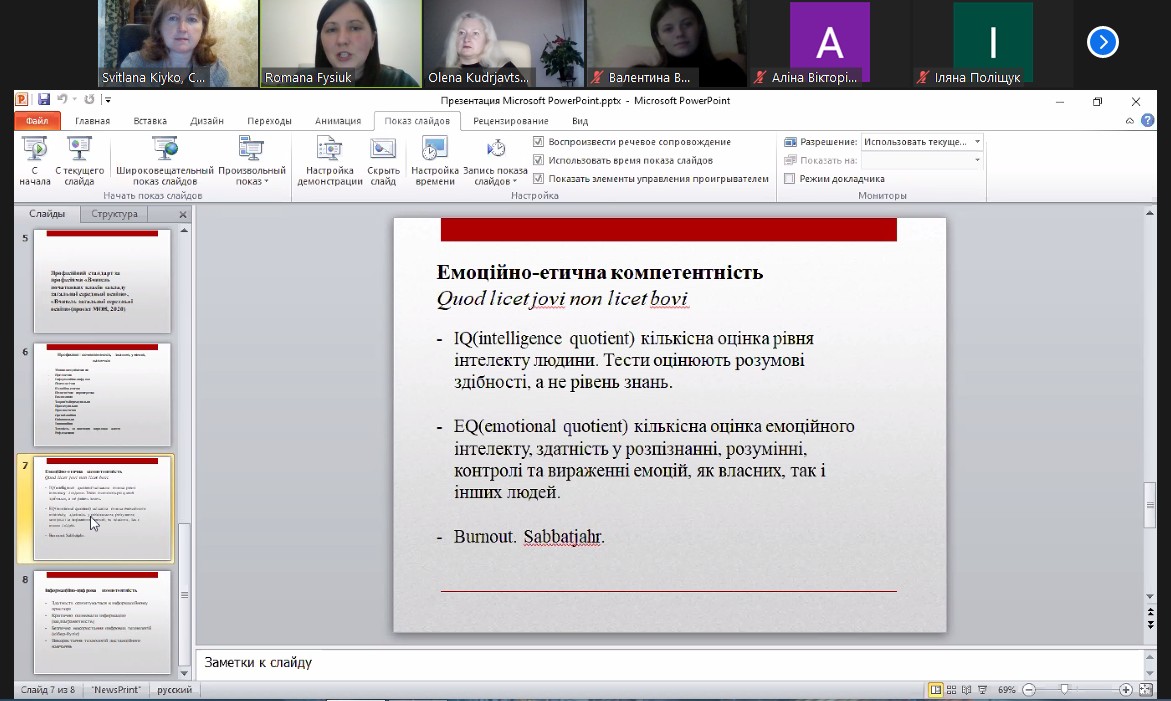Screen dimensions: 1171x701
Task: Save presentation via quick access toolbar
Action: click(44, 99)
